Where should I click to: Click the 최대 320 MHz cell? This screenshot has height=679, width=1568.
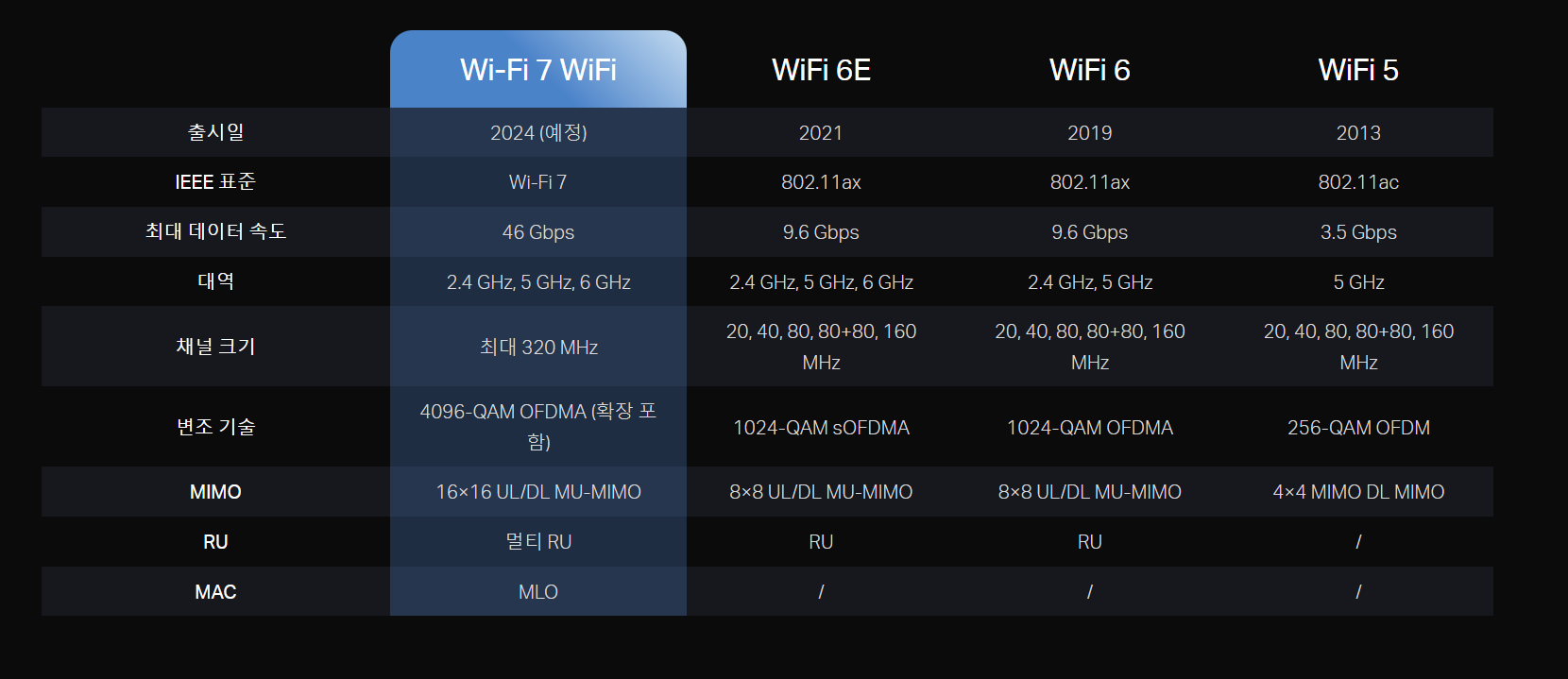[538, 348]
